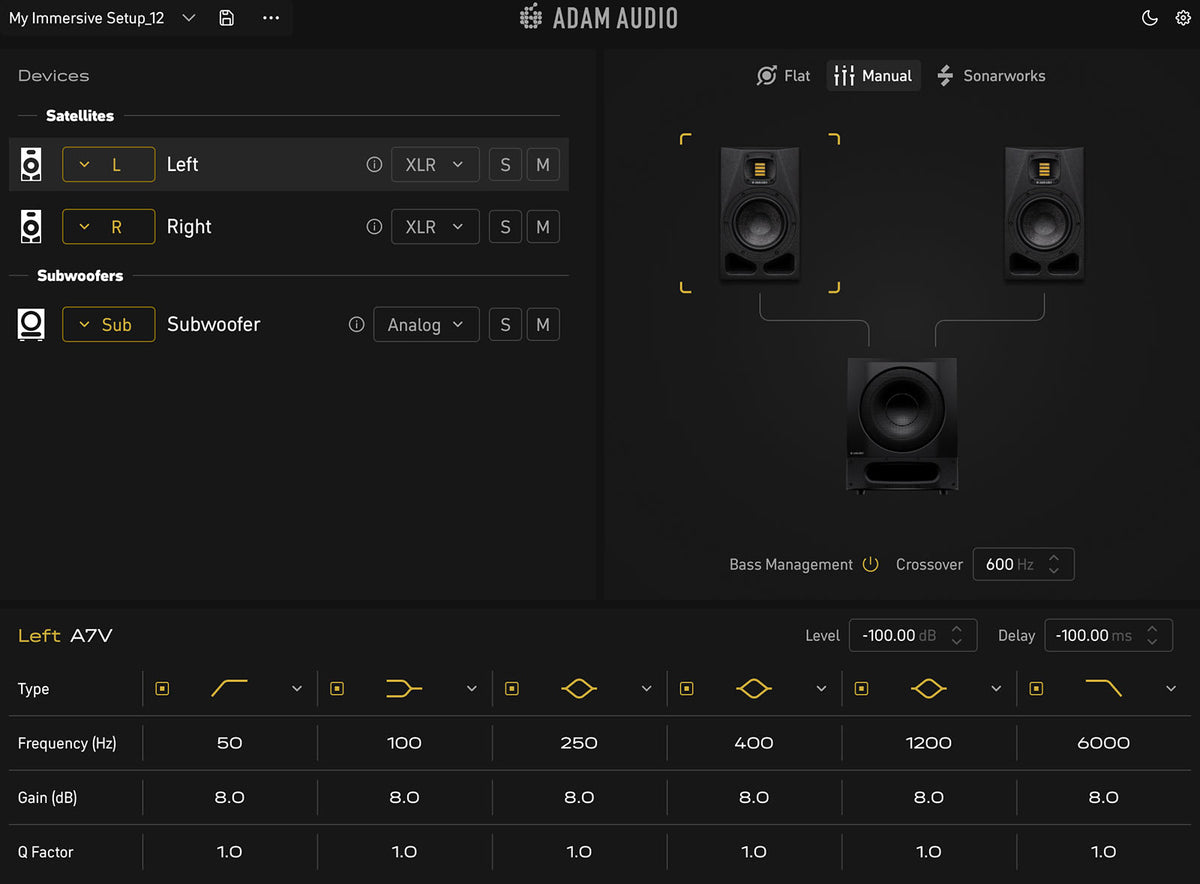Screen dimensions: 1200x884
Task: Mute the Right speaker
Action: click(x=543, y=227)
